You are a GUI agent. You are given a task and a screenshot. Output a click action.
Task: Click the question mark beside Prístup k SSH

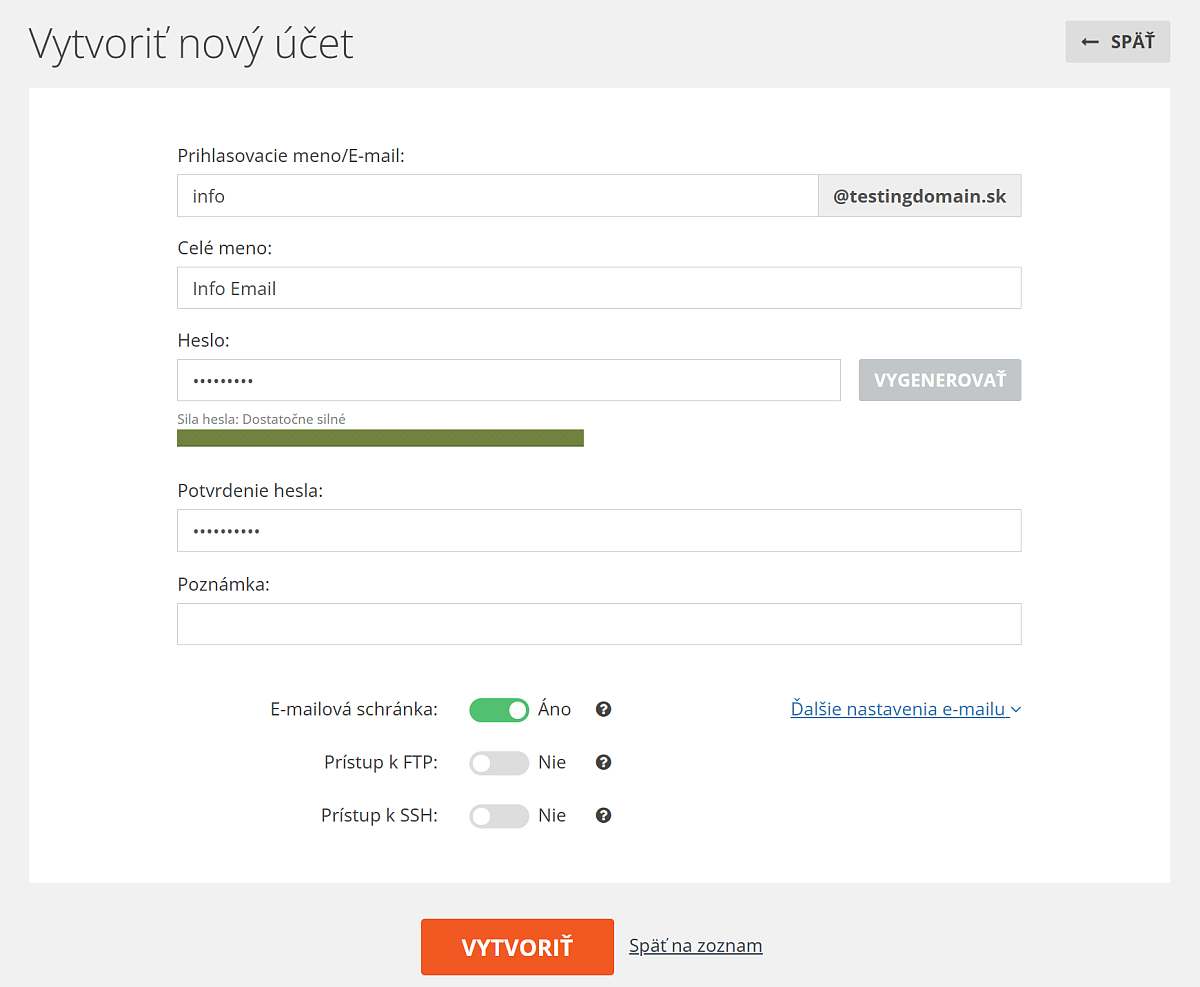(603, 815)
